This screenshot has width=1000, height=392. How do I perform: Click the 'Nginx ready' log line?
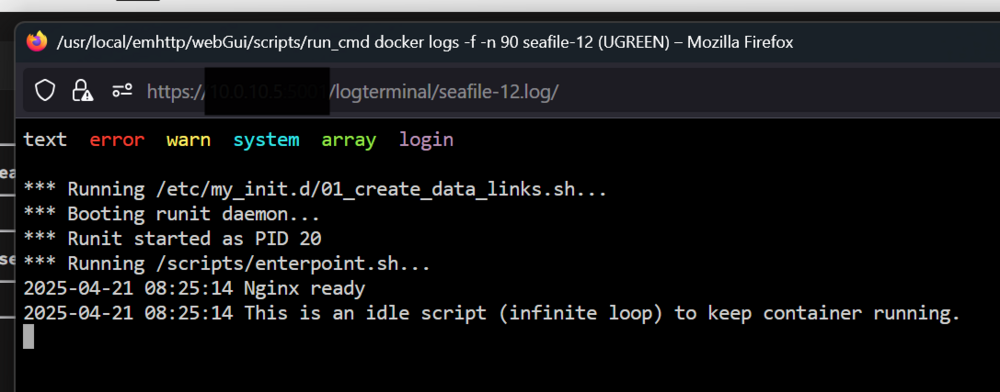pos(194,289)
